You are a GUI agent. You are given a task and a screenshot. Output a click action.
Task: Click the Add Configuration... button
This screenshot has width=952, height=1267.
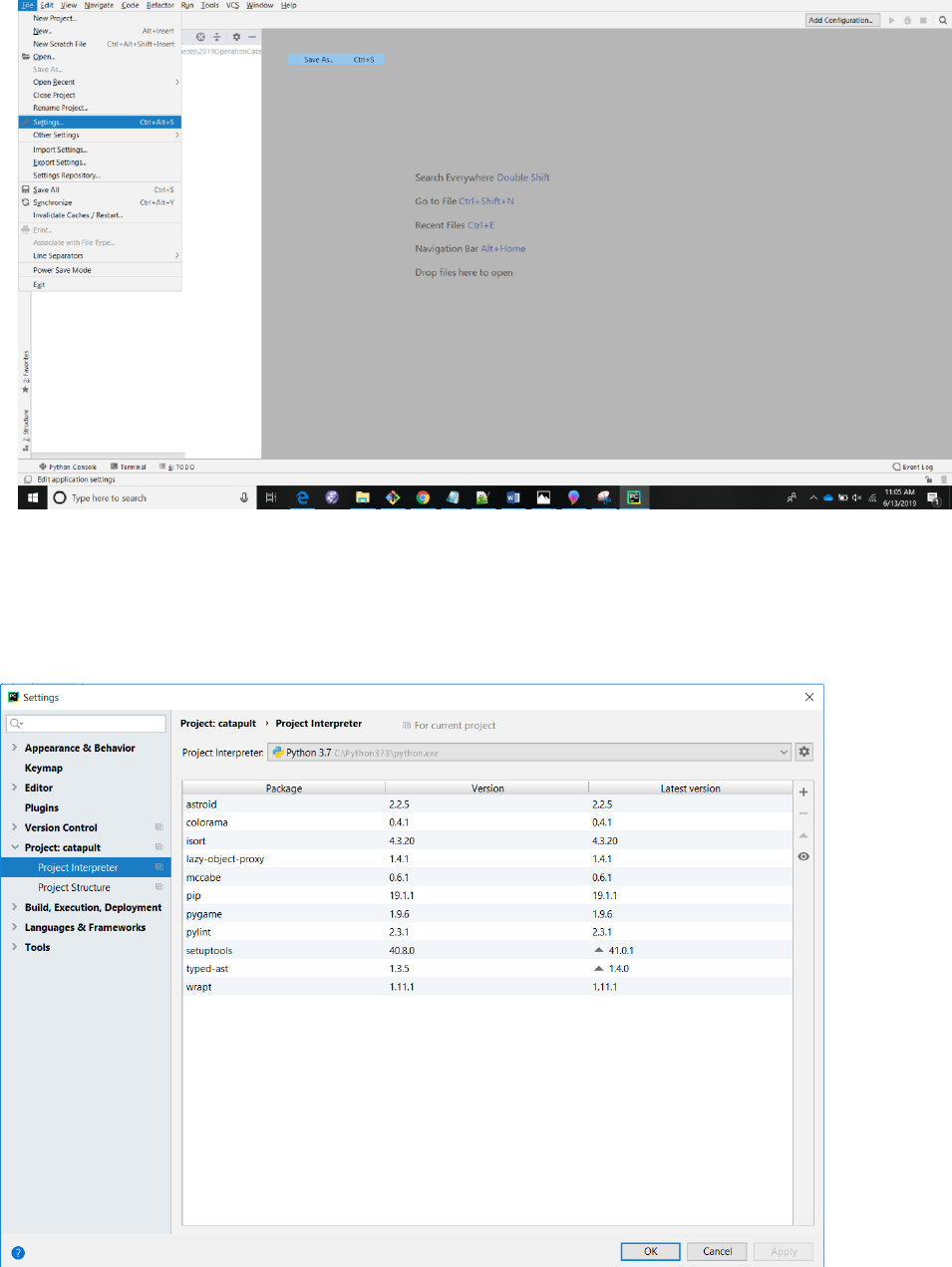[x=842, y=20]
